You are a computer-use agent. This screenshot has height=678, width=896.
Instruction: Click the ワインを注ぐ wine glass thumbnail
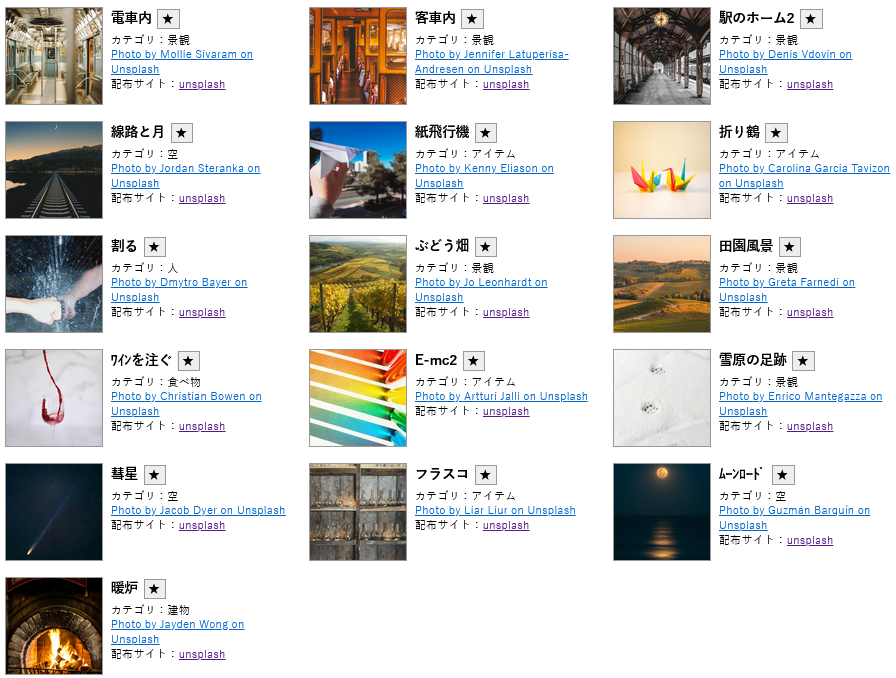point(54,398)
